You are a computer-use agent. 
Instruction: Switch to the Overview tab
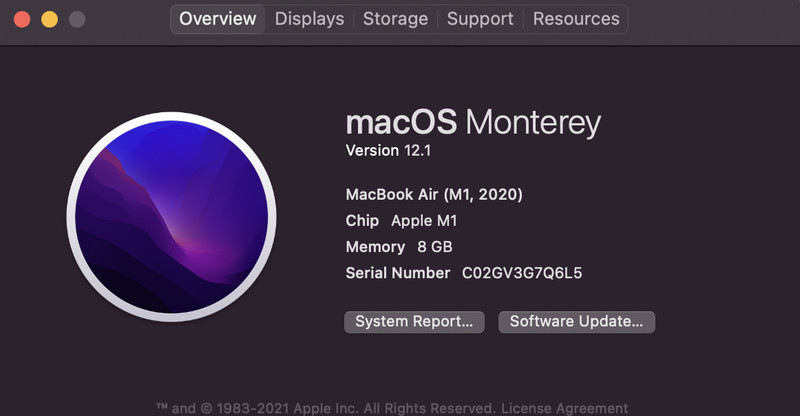coord(217,19)
